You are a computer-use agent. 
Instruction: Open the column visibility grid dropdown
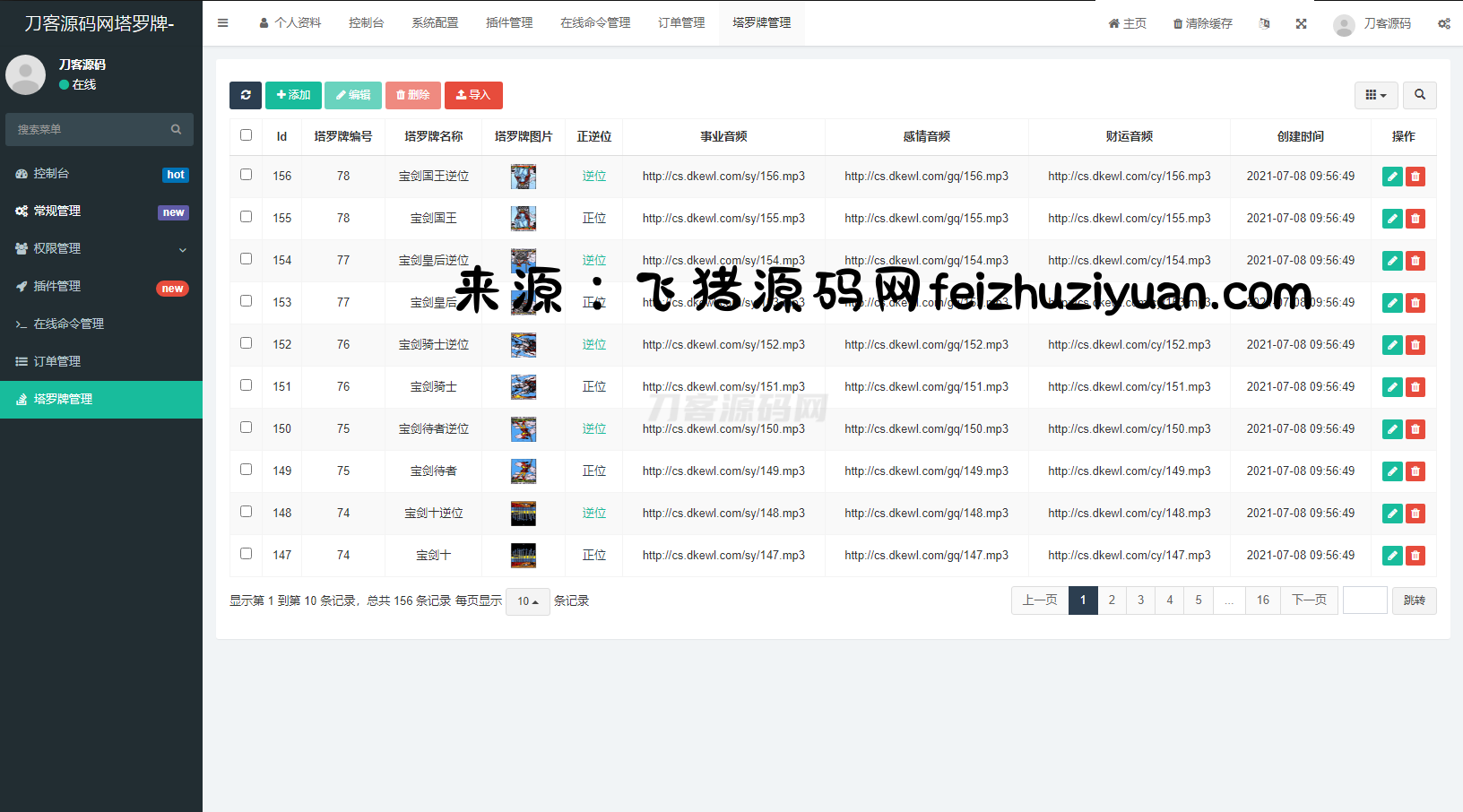click(1375, 95)
